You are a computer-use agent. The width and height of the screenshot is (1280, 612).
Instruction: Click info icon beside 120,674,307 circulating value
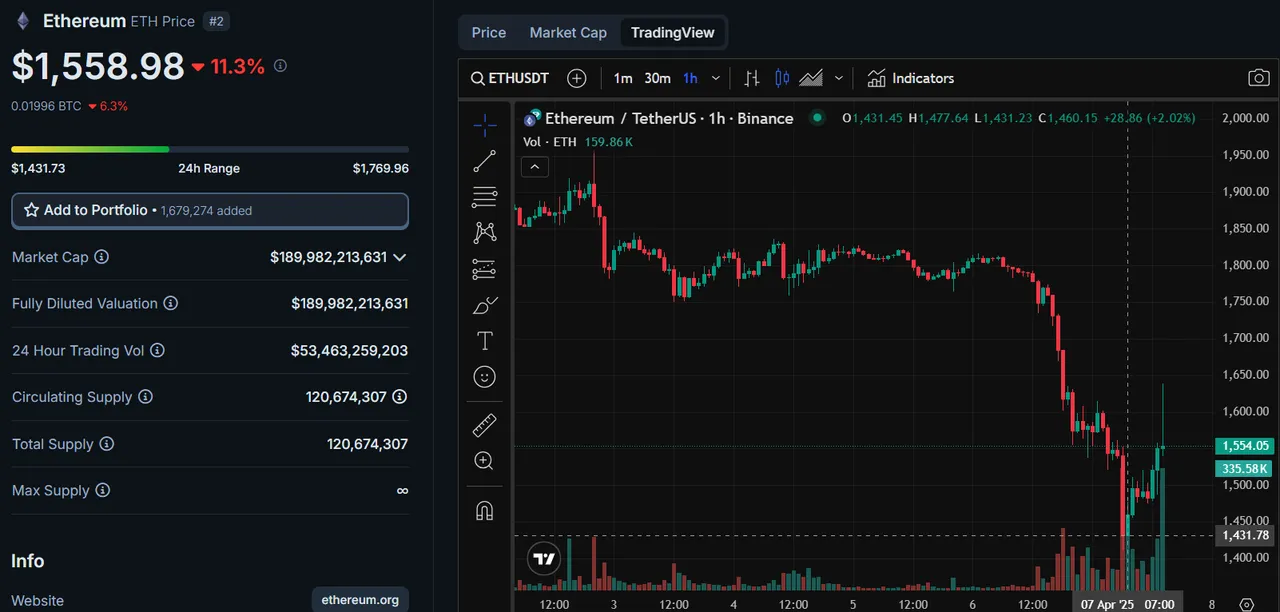(400, 397)
